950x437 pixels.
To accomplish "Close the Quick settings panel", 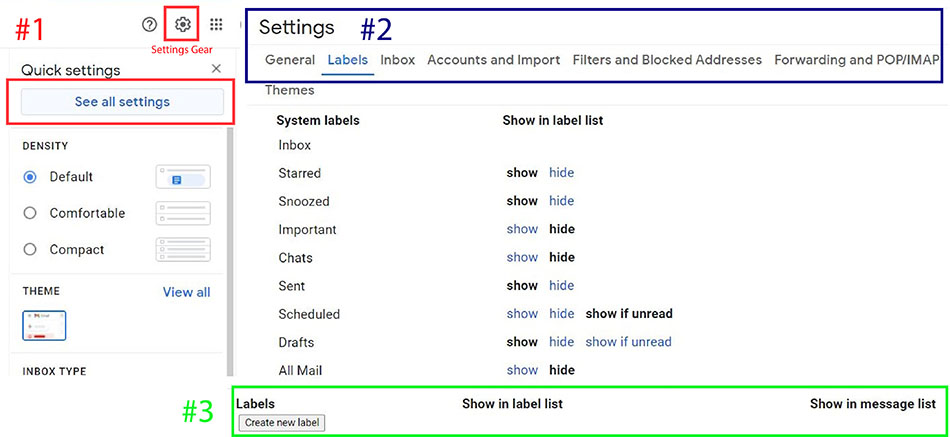I will pyautogui.click(x=216, y=69).
